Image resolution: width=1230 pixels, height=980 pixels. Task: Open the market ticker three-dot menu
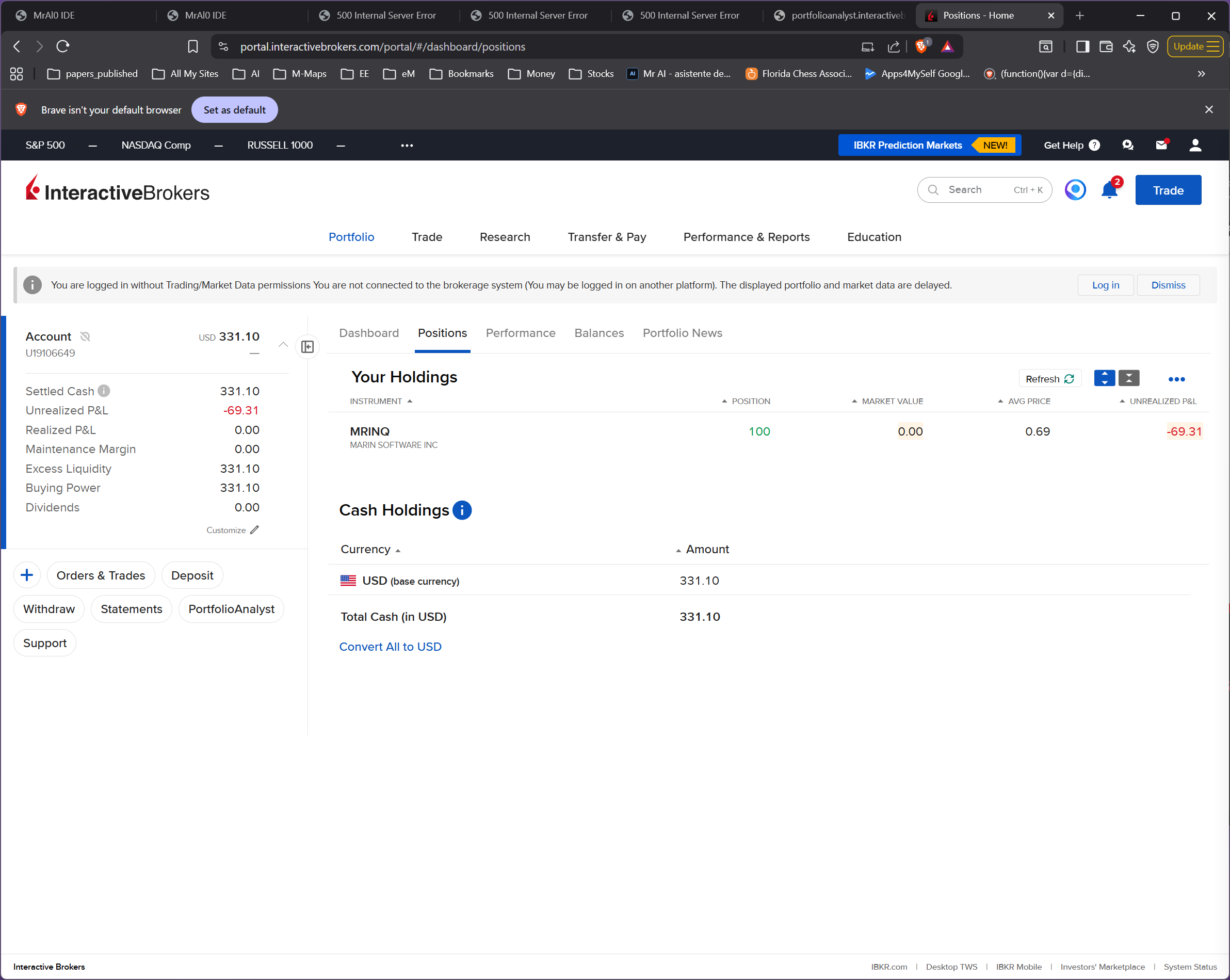point(407,145)
